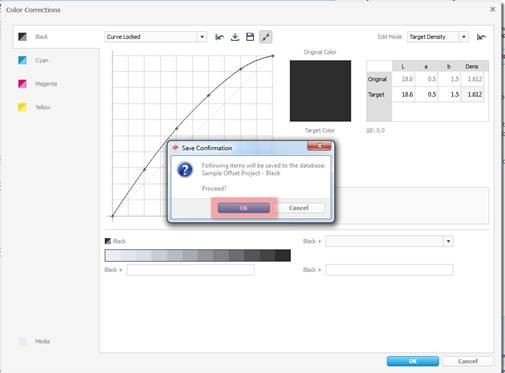
Task: Click the blue OK button of Color Corrections
Action: point(413,361)
